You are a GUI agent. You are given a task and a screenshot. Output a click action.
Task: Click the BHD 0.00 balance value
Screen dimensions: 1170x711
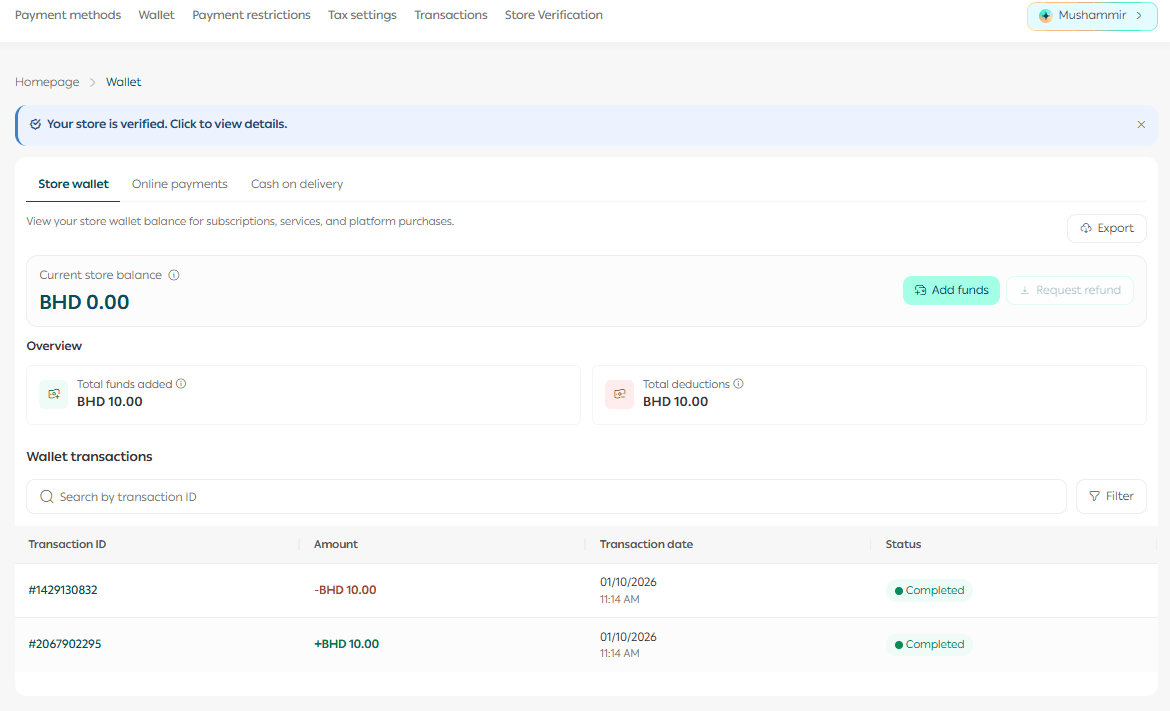point(84,302)
